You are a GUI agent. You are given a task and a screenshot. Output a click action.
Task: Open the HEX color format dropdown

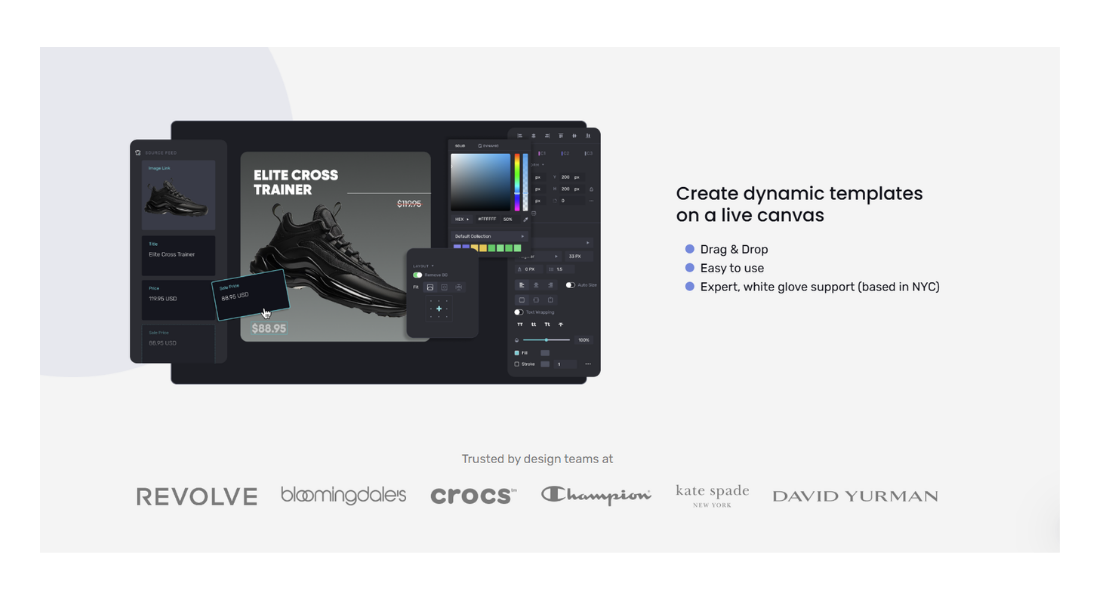pyautogui.click(x=461, y=219)
